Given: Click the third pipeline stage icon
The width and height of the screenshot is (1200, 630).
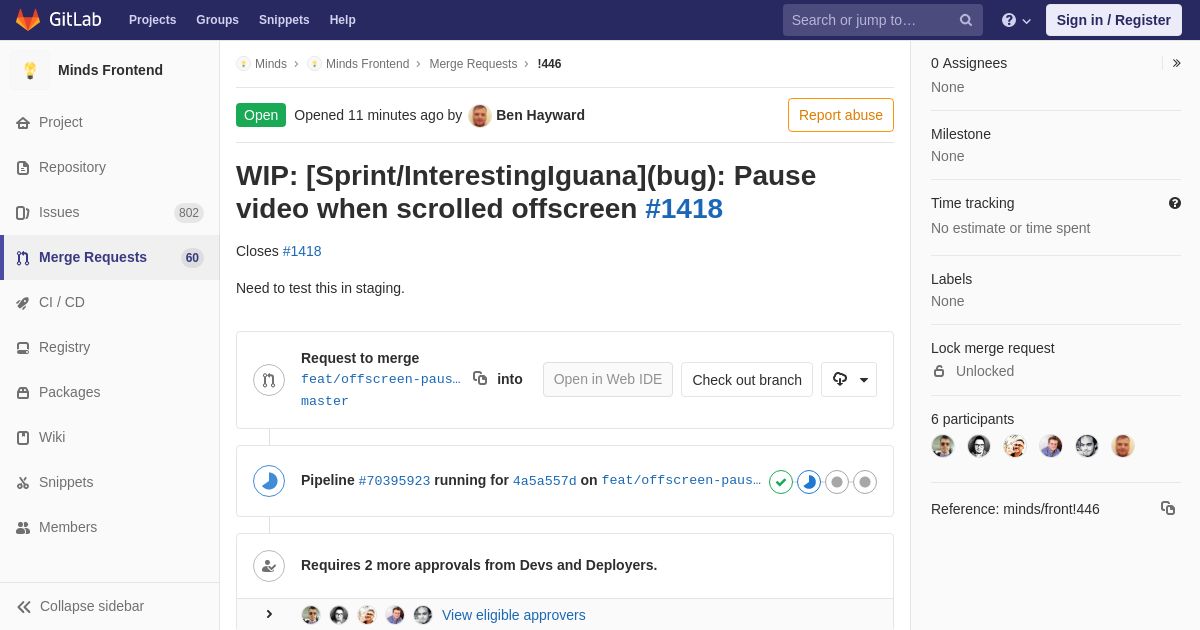Looking at the screenshot, I should [x=837, y=482].
